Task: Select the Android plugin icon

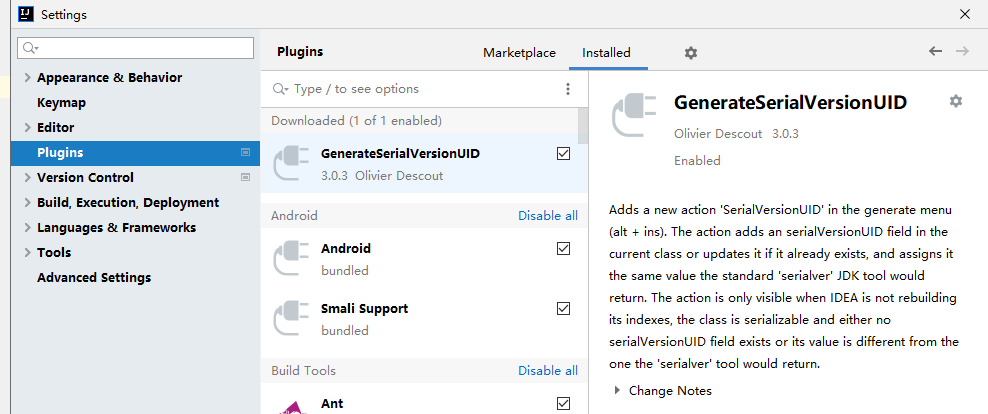Action: click(291, 258)
